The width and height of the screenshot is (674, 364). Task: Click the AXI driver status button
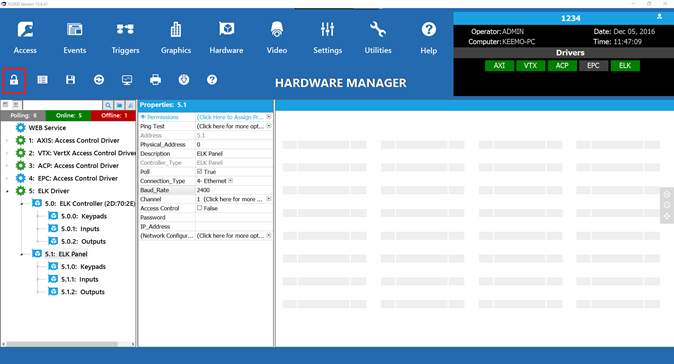click(499, 66)
